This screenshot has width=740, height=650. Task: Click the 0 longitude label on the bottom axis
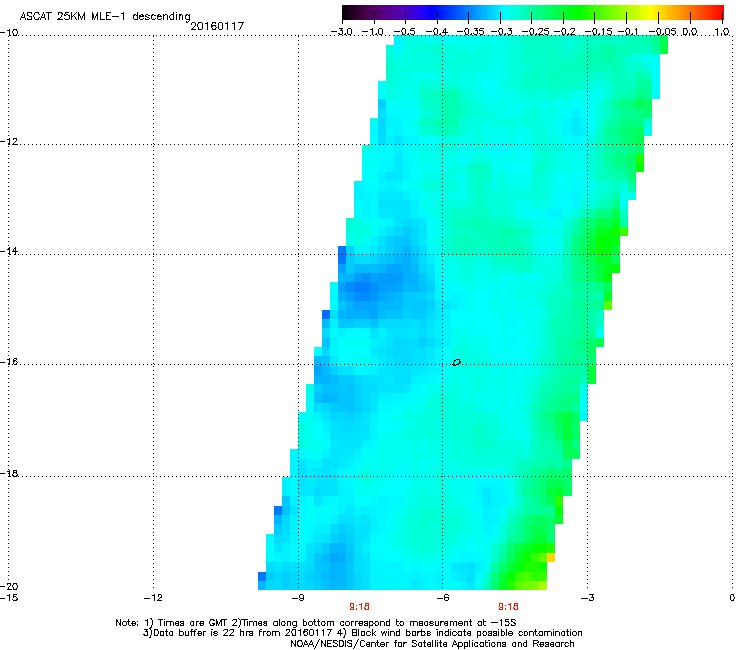(x=732, y=598)
